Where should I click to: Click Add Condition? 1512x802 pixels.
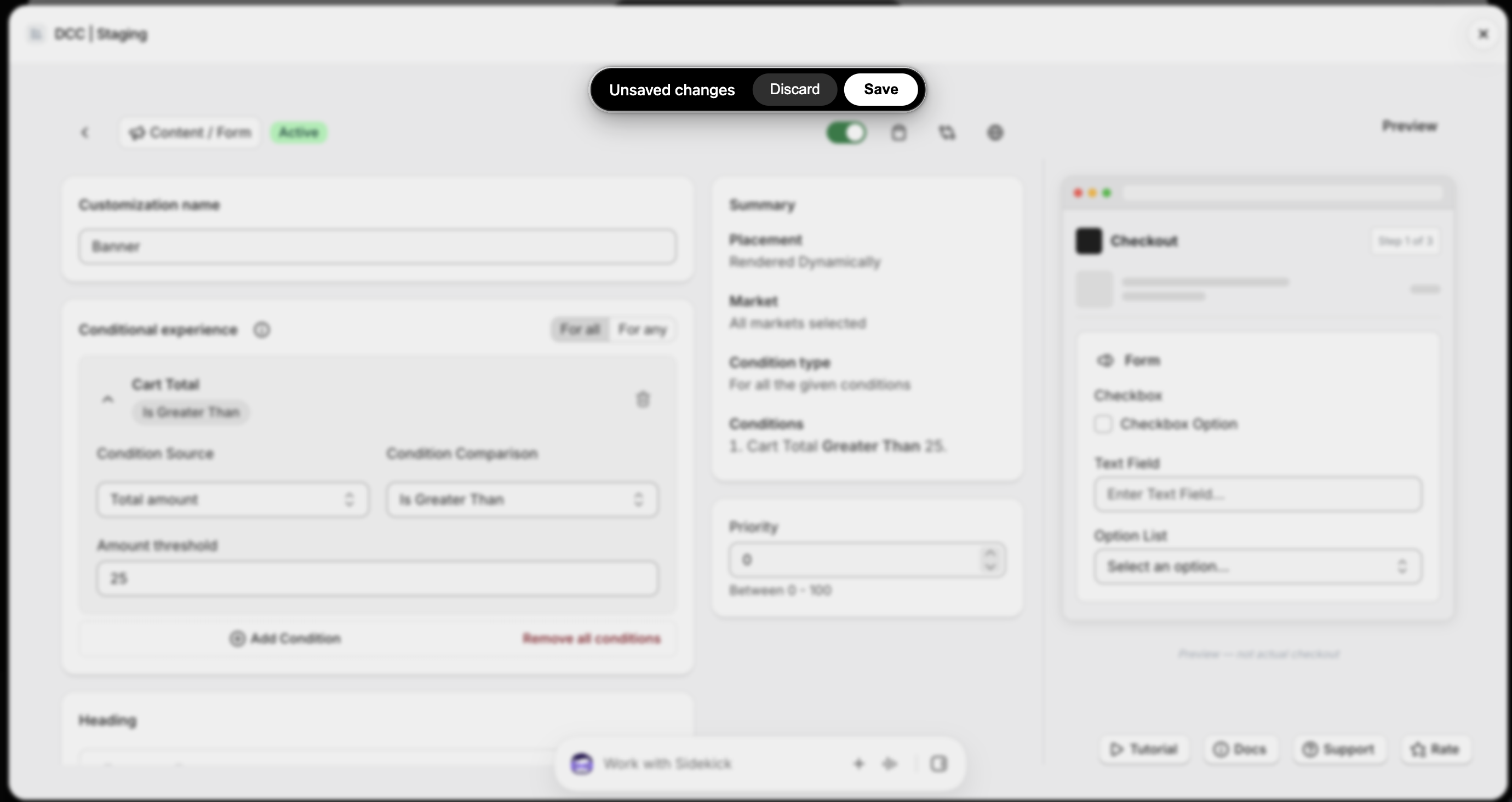[x=285, y=638]
